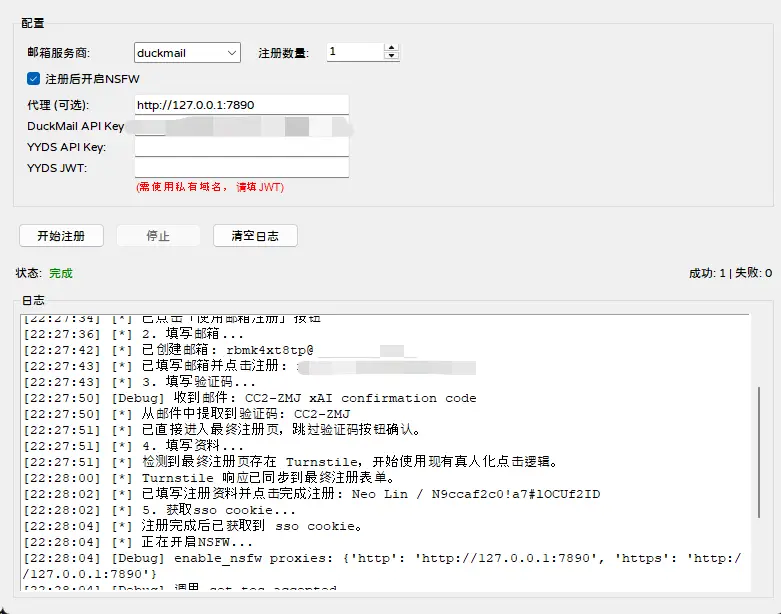Click log line with Neo Lin credentials
The image size is (781, 614).
[312, 494]
